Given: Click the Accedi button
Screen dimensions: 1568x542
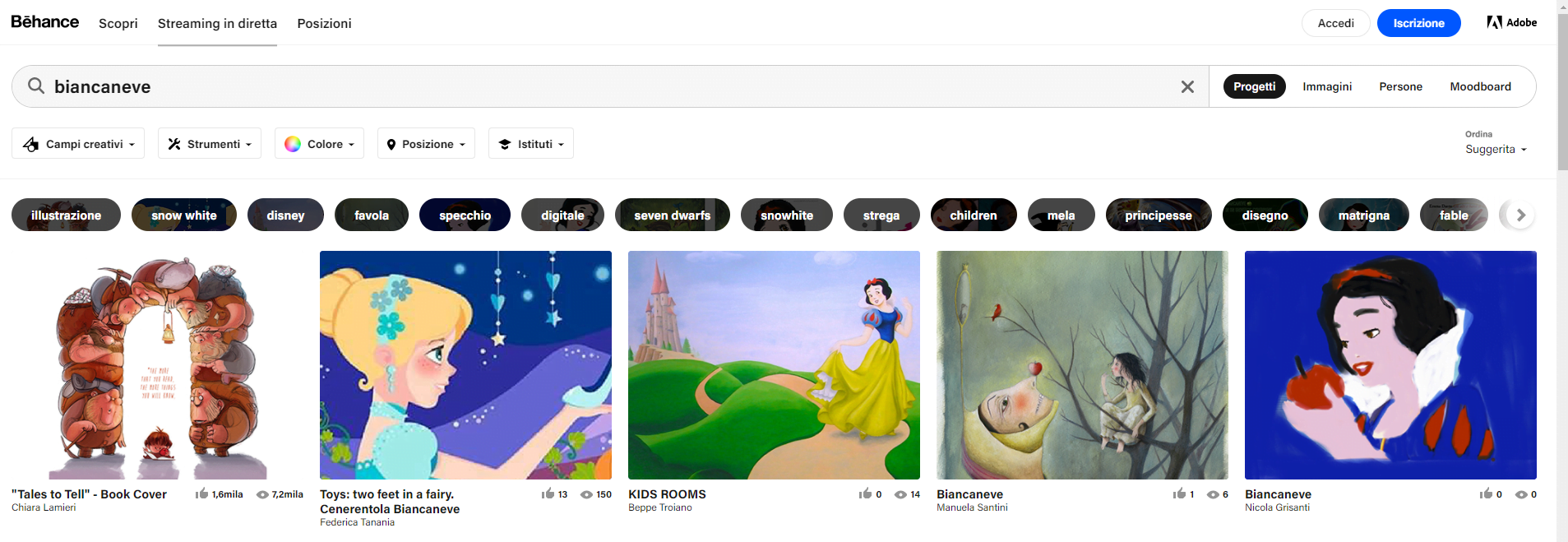Looking at the screenshot, I should (x=1335, y=23).
